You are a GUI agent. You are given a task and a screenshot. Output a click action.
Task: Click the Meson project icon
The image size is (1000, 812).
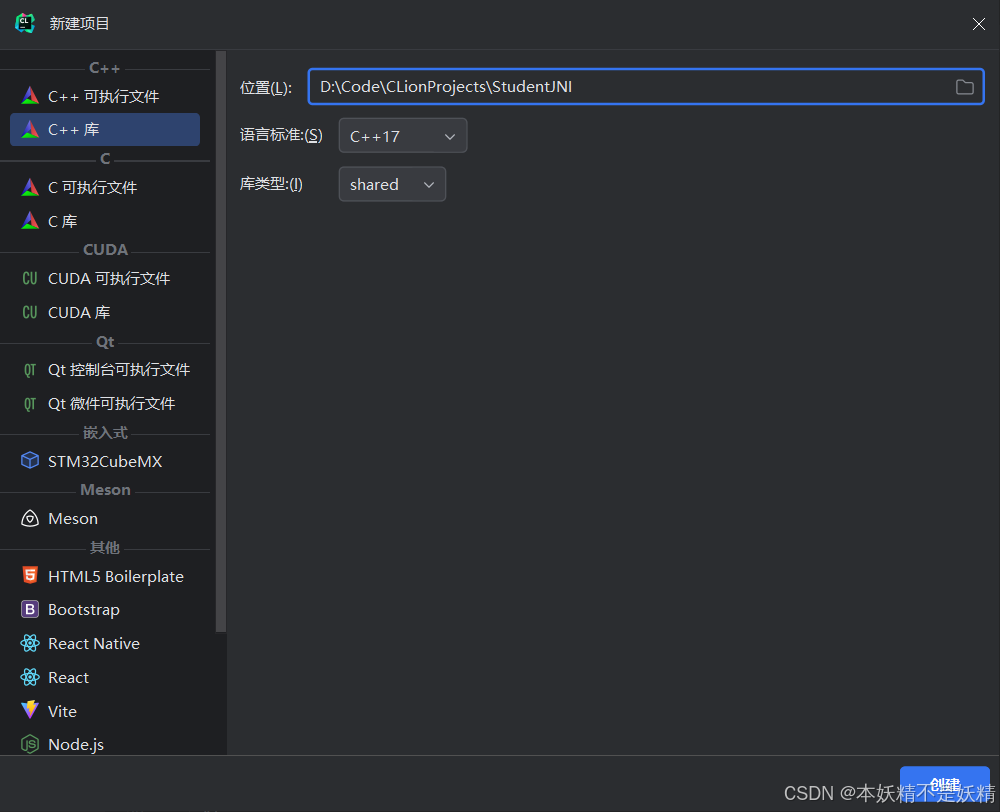click(30, 518)
